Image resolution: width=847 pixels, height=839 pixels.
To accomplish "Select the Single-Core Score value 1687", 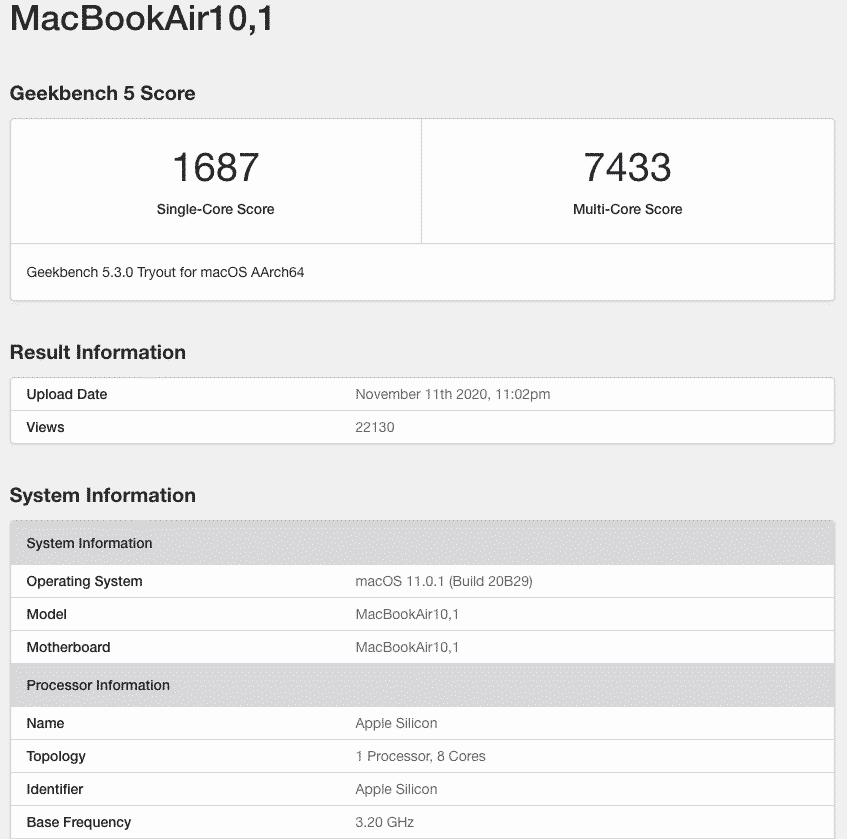I will (216, 168).
